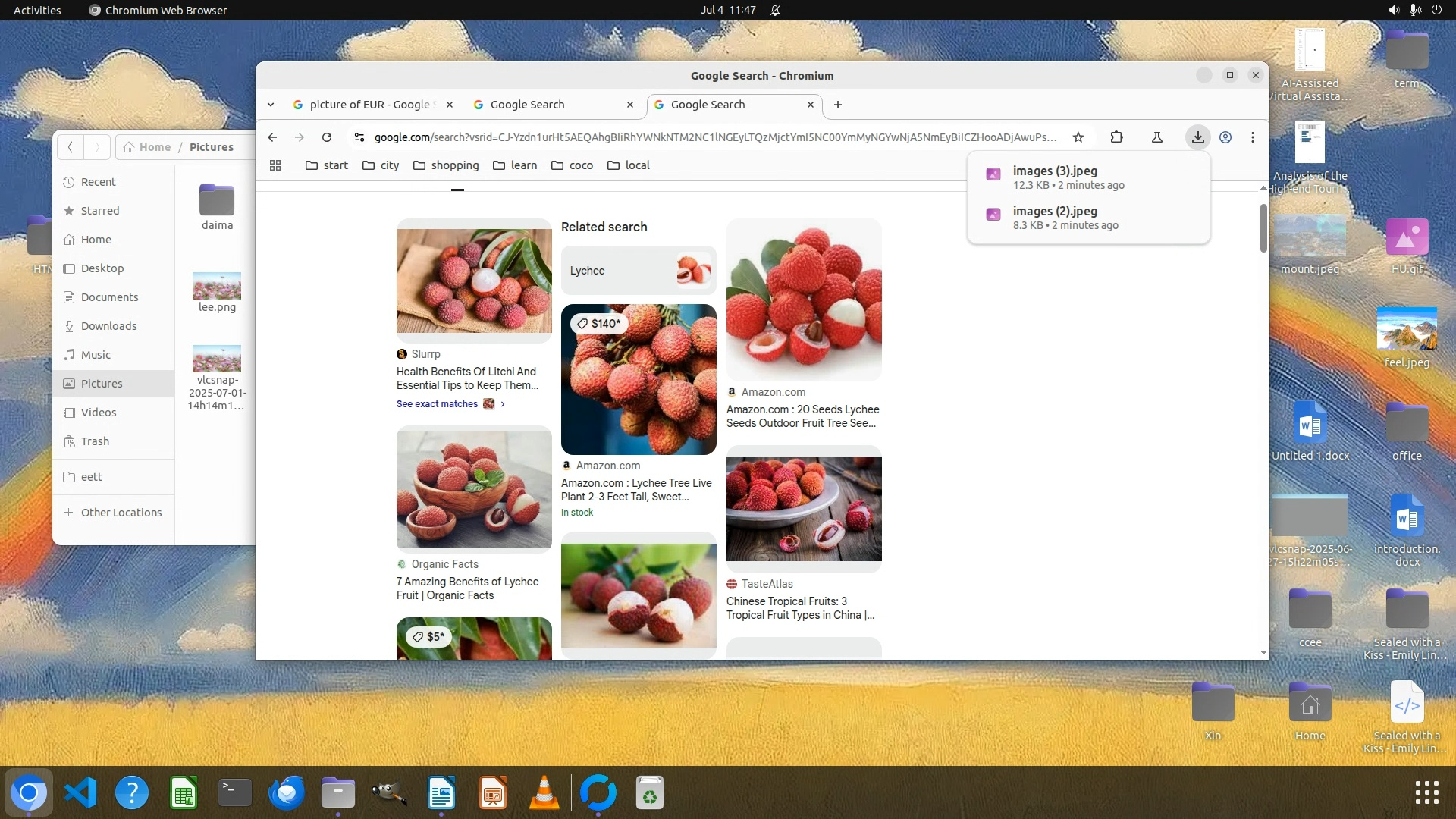Click the page vertical scrollbar handle
1456x819 pixels.
[x=1263, y=227]
